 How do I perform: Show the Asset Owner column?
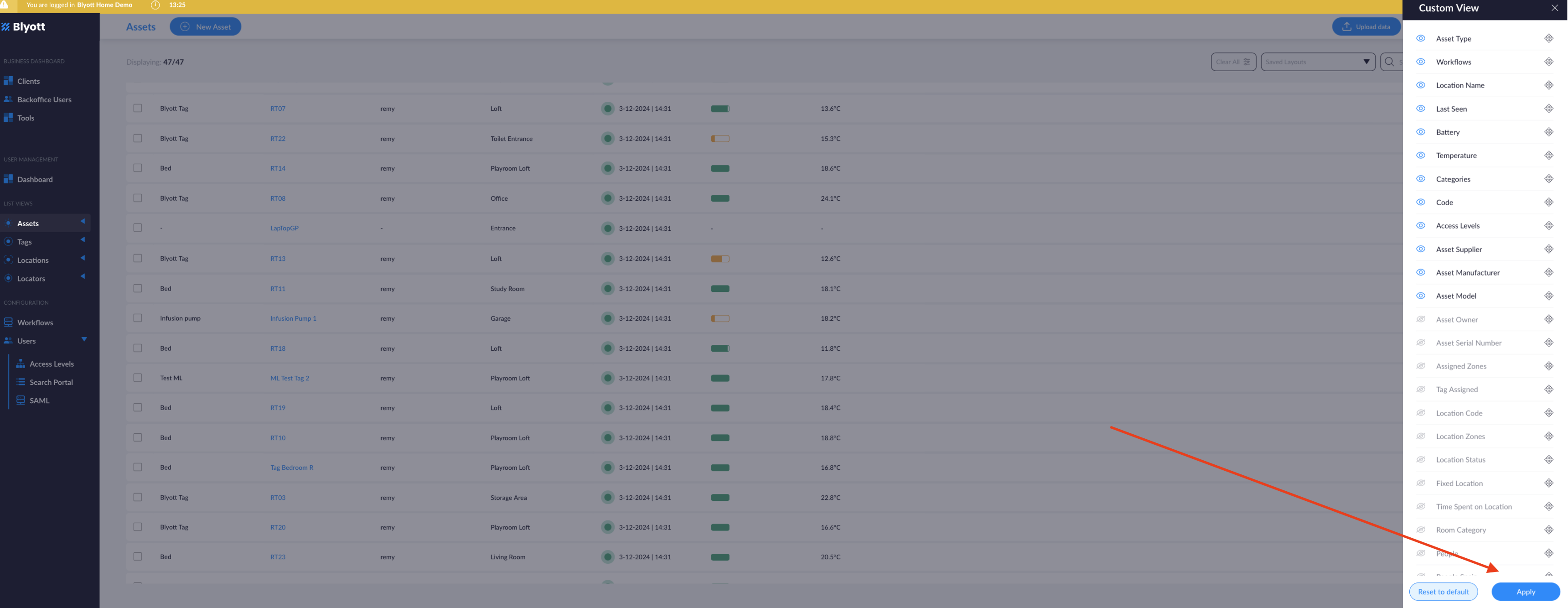click(x=1421, y=319)
